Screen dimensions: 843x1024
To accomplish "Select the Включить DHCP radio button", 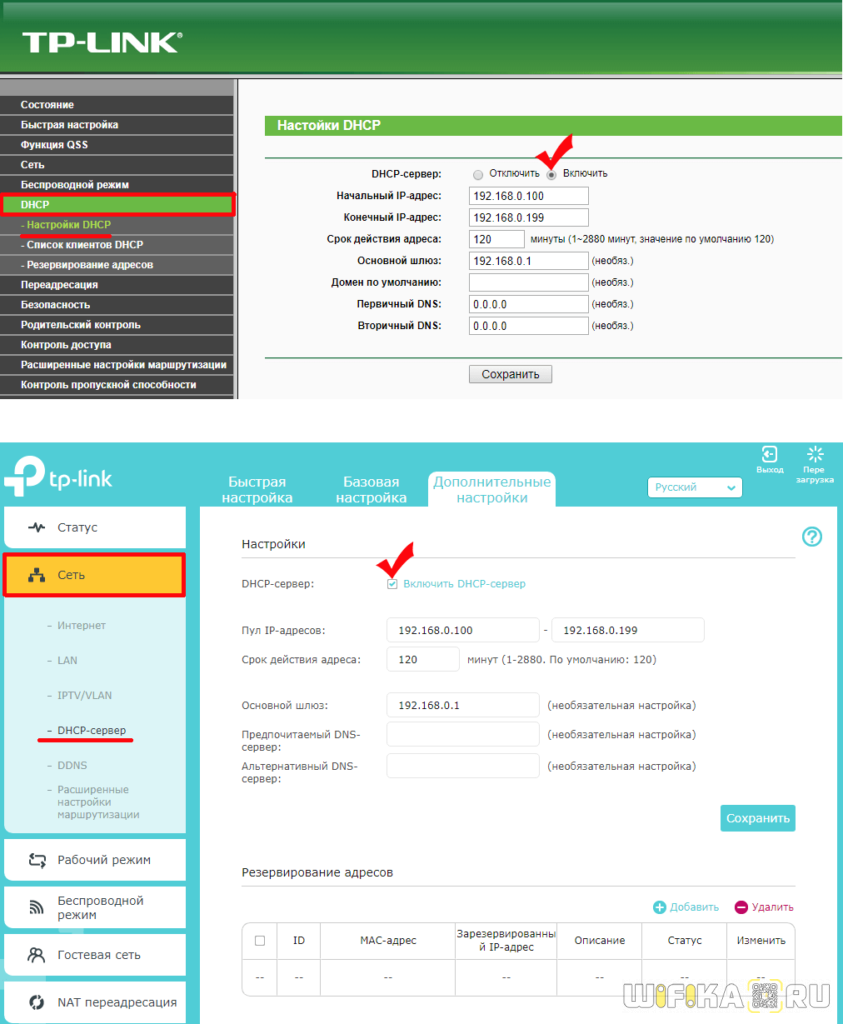I will point(551,174).
